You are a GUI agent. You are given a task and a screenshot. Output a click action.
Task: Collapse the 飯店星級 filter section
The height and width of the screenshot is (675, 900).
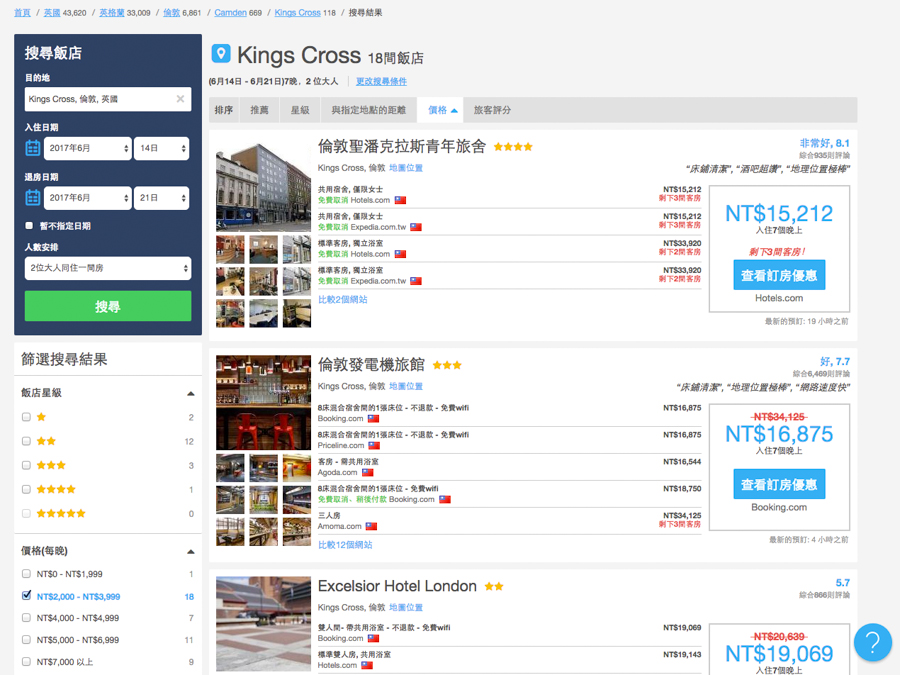tap(191, 394)
